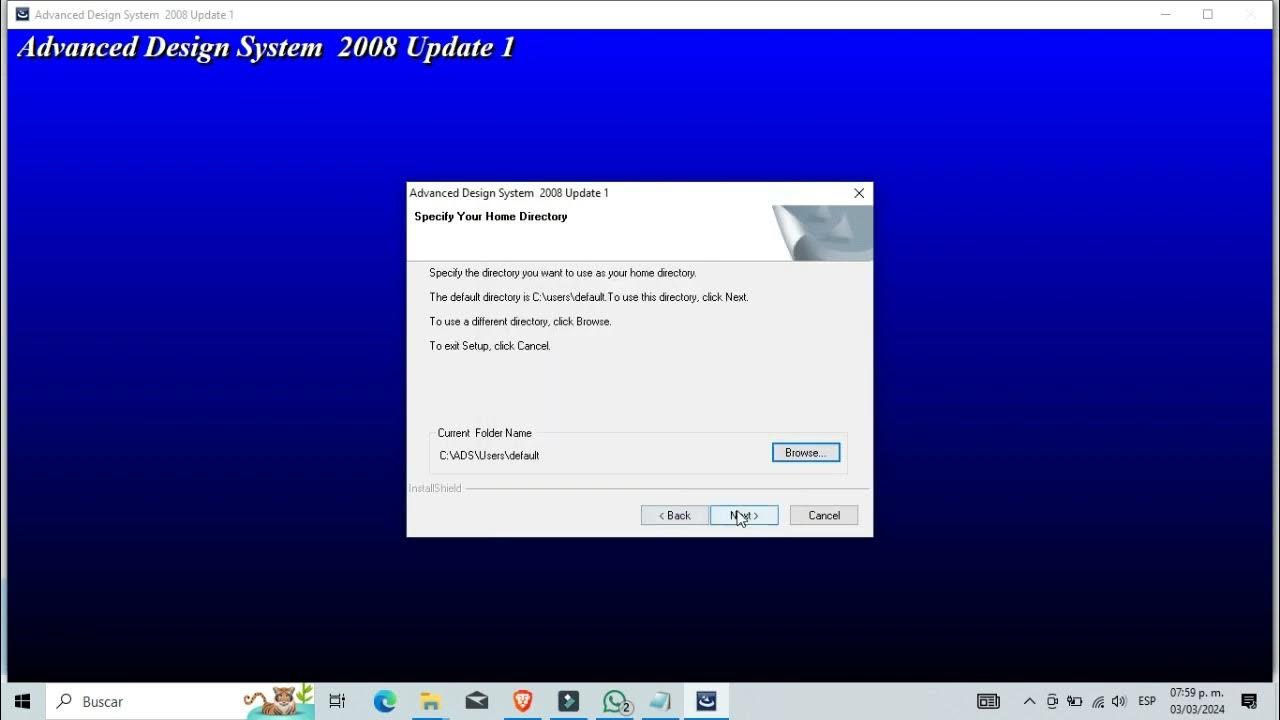1280x720 pixels.
Task: Open Task View from the taskbar
Action: tap(337, 702)
